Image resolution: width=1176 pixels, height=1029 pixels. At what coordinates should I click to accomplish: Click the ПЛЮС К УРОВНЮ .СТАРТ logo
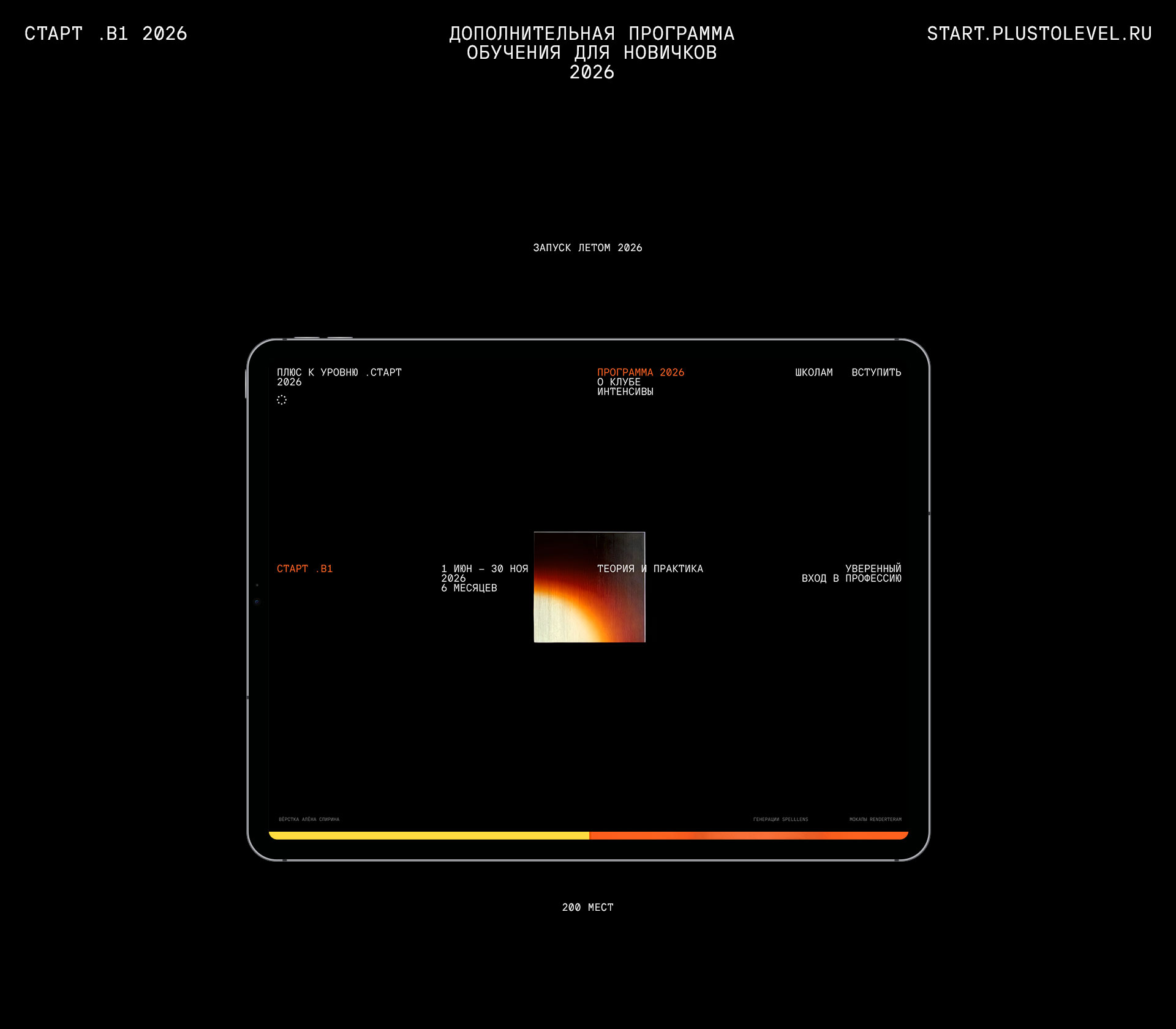pyautogui.click(x=339, y=372)
